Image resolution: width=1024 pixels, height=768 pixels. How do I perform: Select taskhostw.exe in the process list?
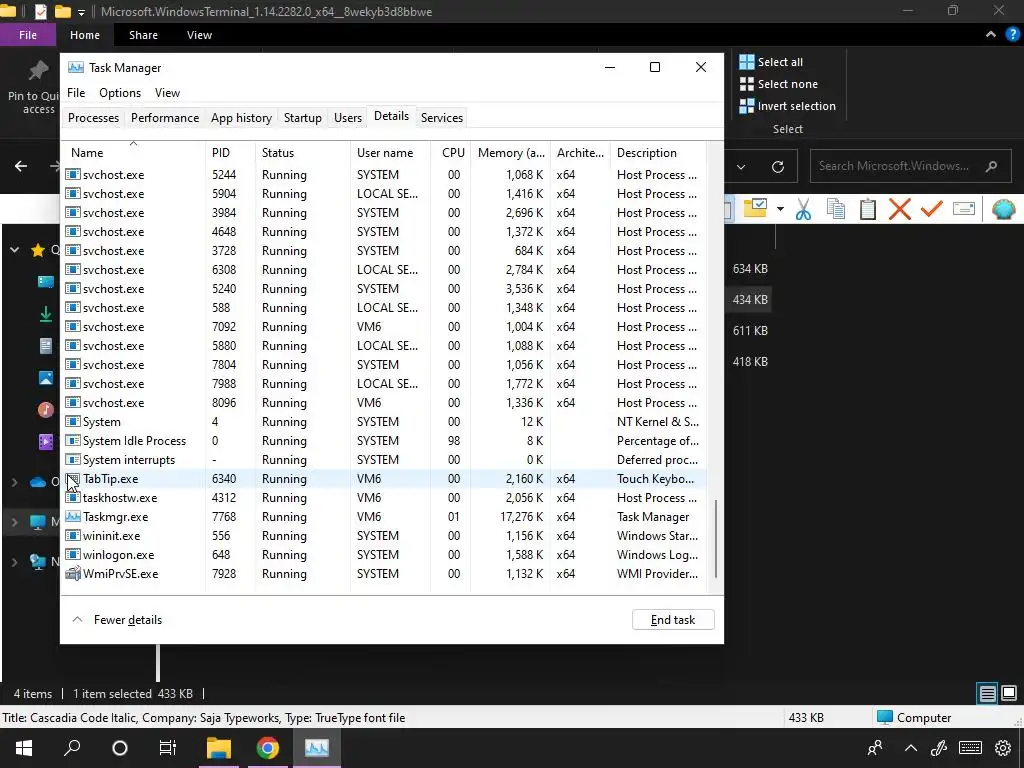(384, 498)
